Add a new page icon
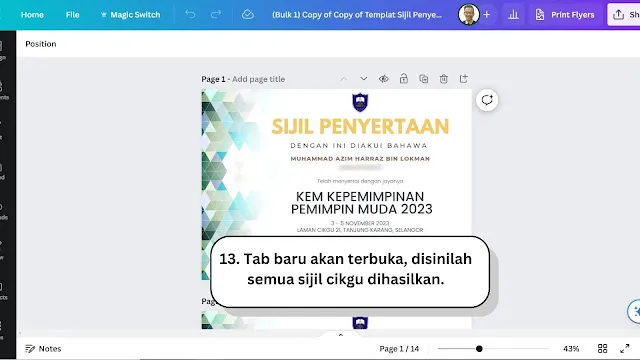This screenshot has height=360, width=640. pyautogui.click(x=464, y=79)
